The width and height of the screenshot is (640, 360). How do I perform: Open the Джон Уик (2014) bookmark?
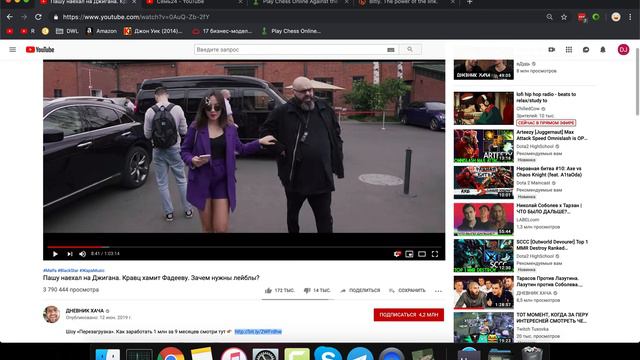153,31
